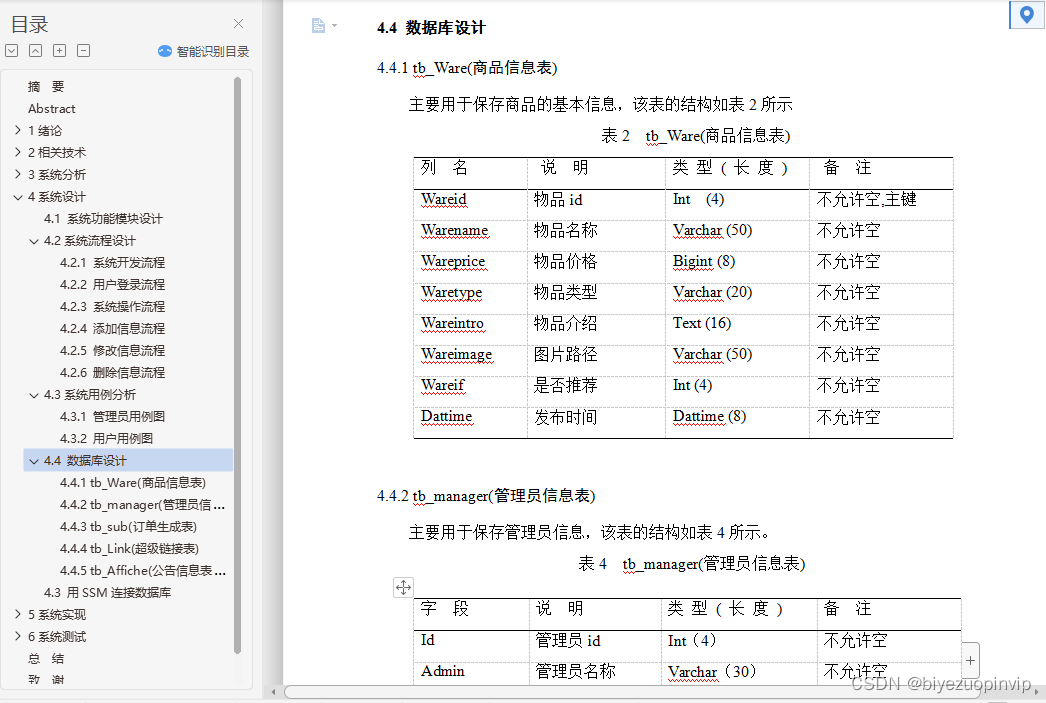This screenshot has width=1046, height=703.
Task: Go to 4.2.2 用户登录流程
Action: pos(112,285)
